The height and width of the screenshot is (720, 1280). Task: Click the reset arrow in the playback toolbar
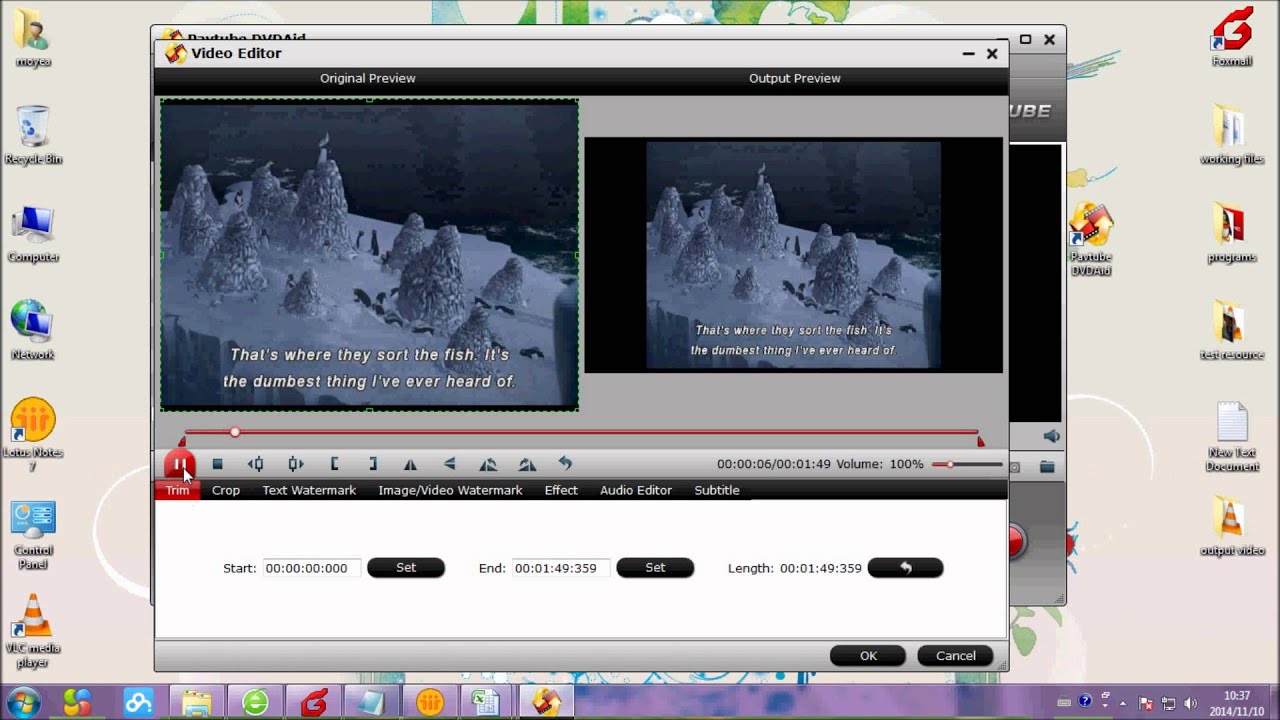(x=565, y=464)
